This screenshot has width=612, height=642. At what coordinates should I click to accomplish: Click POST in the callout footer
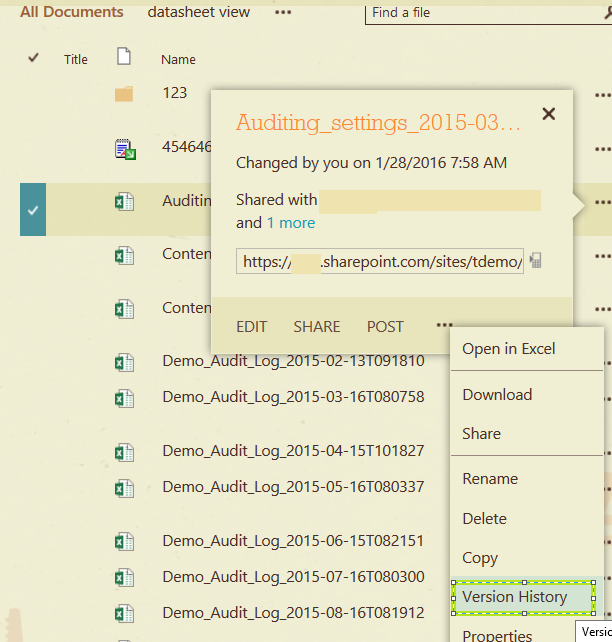pos(385,327)
